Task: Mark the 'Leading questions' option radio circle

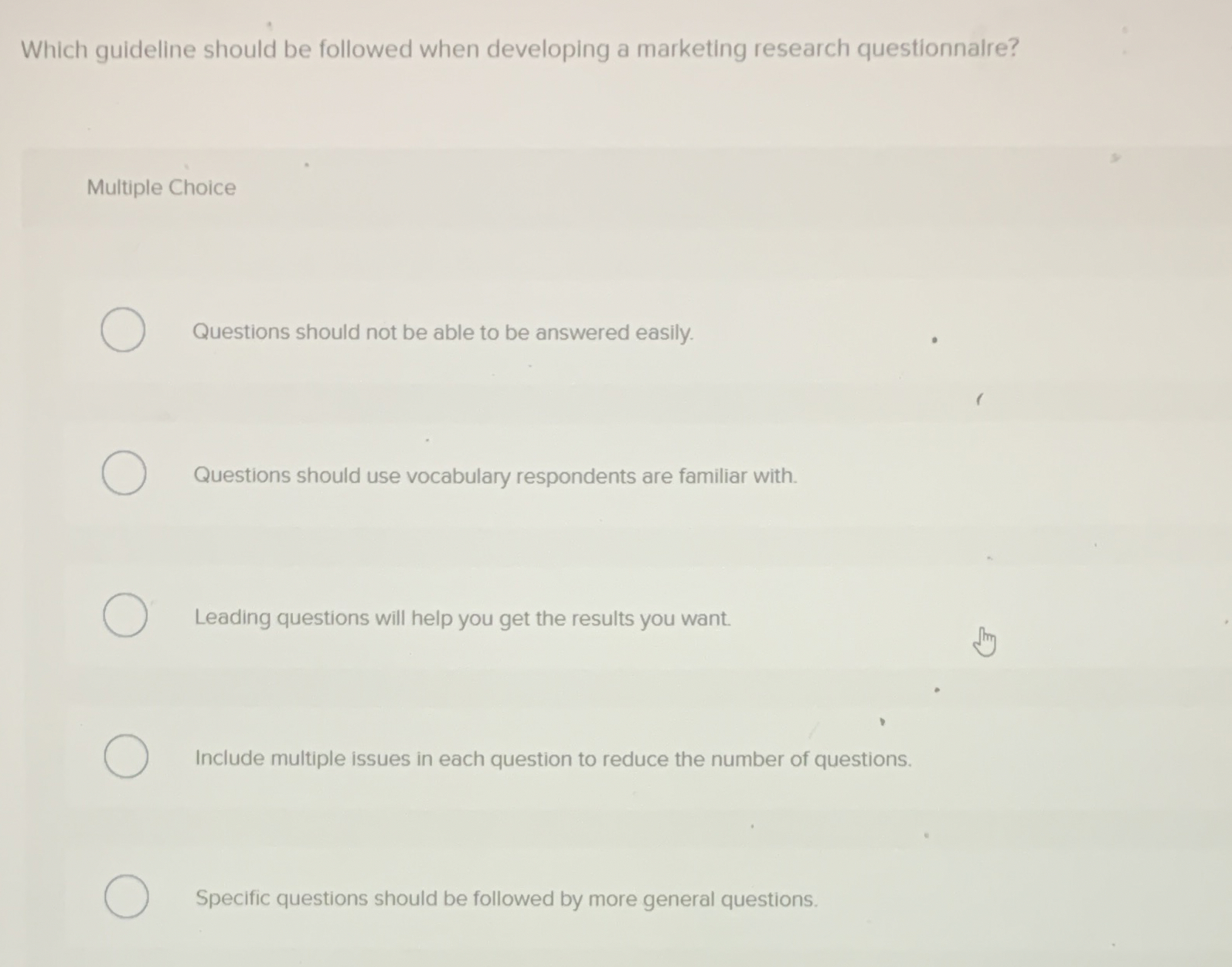Action: (x=125, y=615)
